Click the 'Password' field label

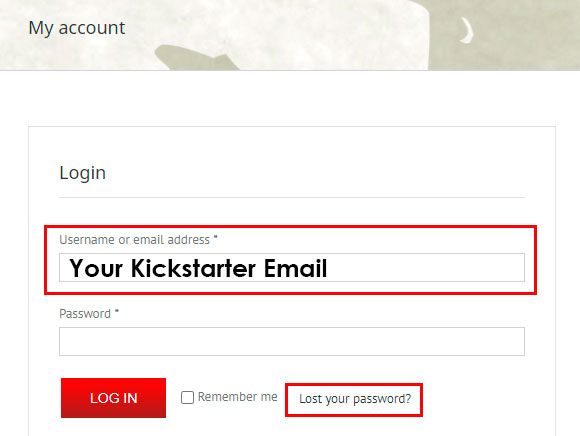coord(85,314)
